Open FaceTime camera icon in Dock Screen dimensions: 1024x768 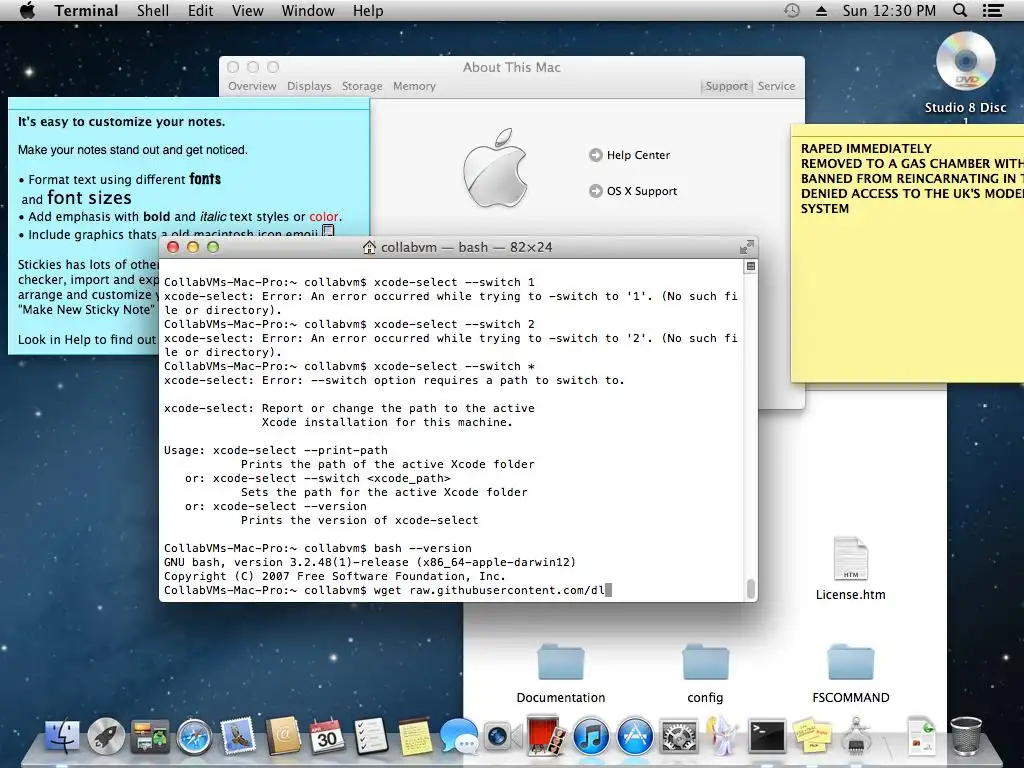503,737
